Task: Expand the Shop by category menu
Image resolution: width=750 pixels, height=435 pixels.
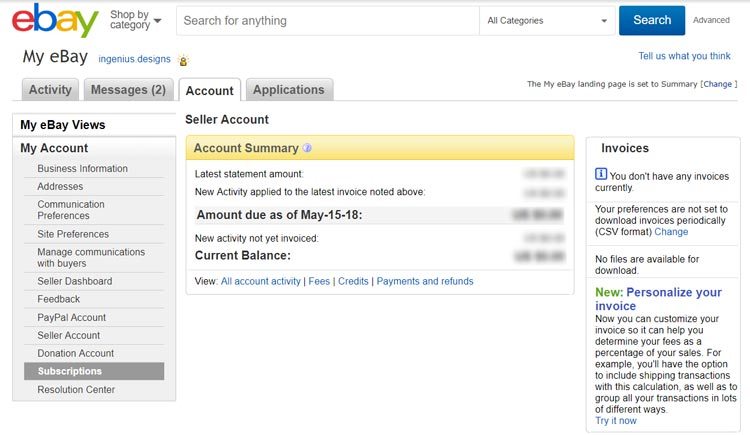Action: coord(135,20)
